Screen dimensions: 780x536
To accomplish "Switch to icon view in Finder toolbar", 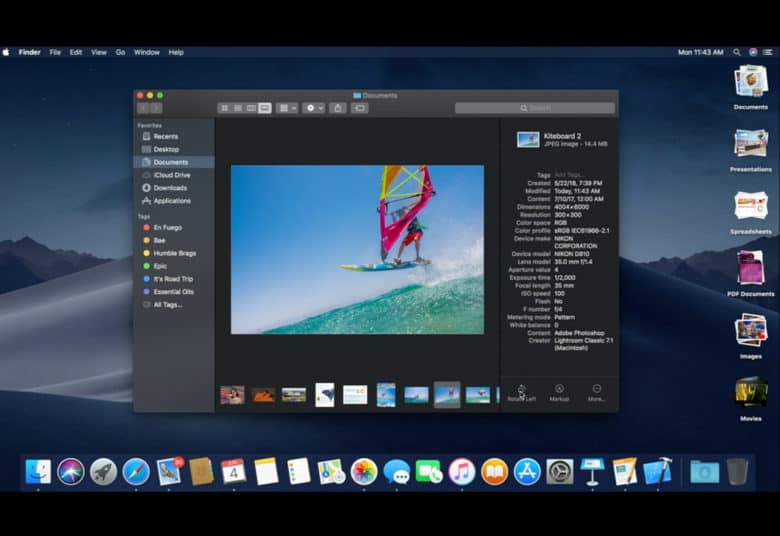I will (224, 108).
